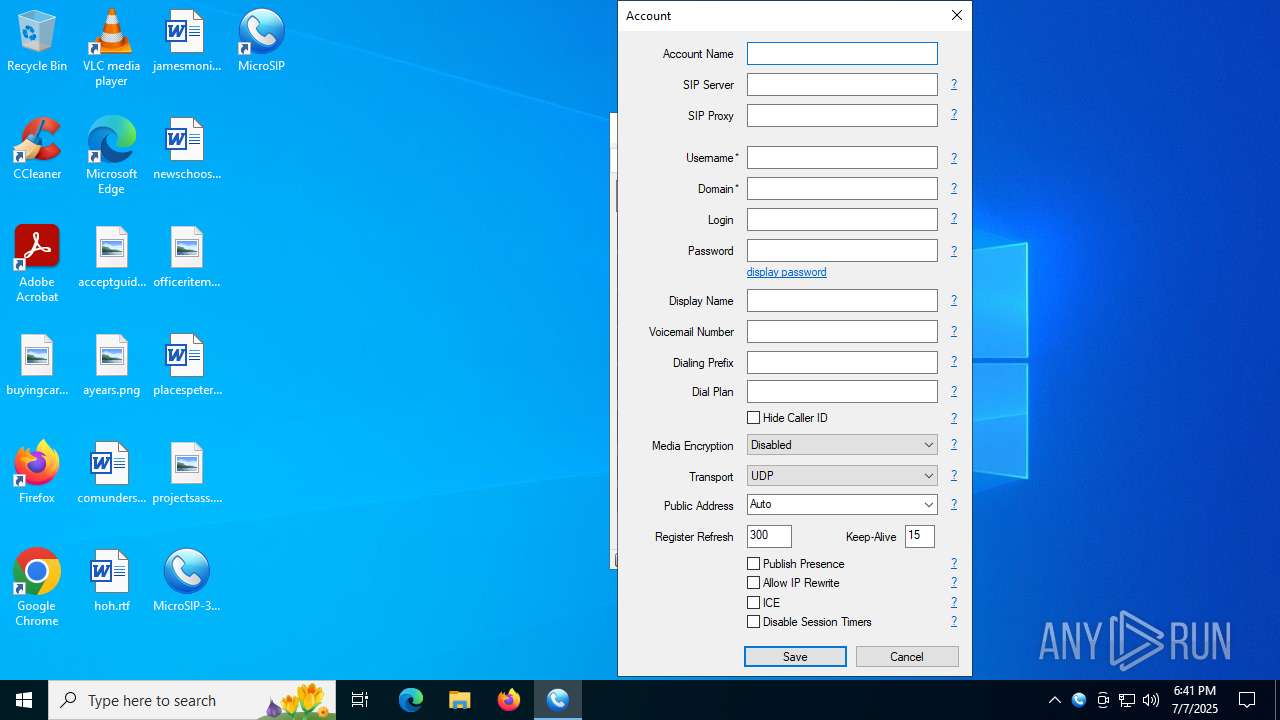The width and height of the screenshot is (1280, 720).
Task: Click the display password link
Action: click(787, 272)
